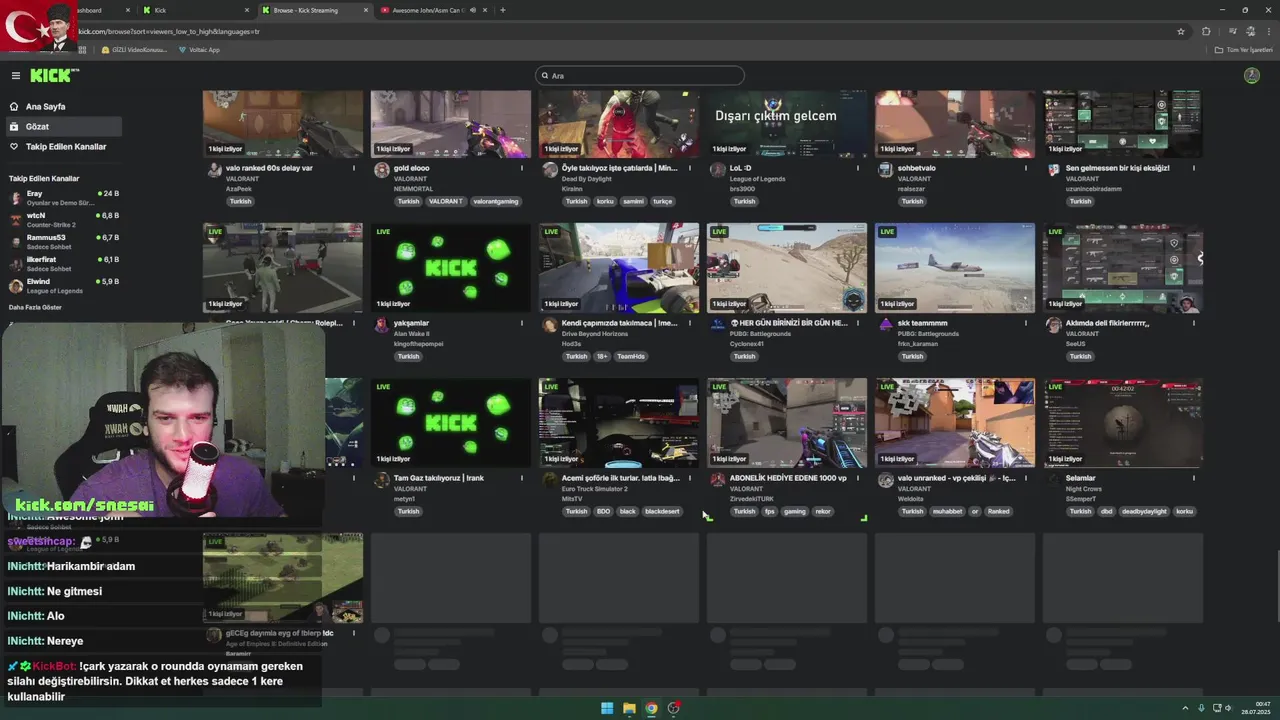Open options menu for skk teammmm stream
Screen dimensions: 1280x720
1026,323
